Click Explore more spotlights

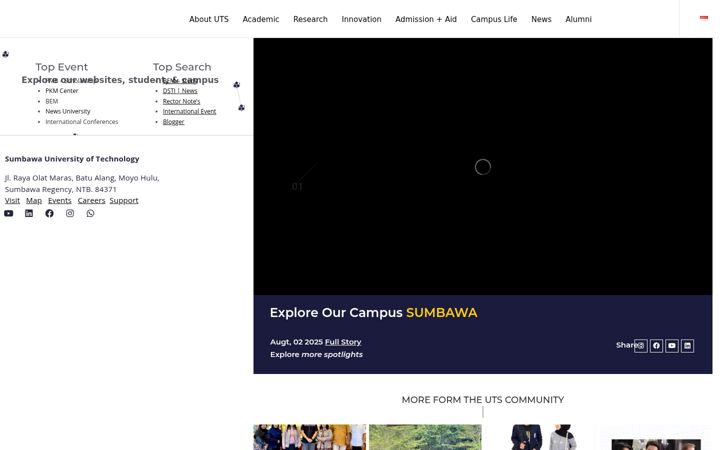pyautogui.click(x=316, y=354)
